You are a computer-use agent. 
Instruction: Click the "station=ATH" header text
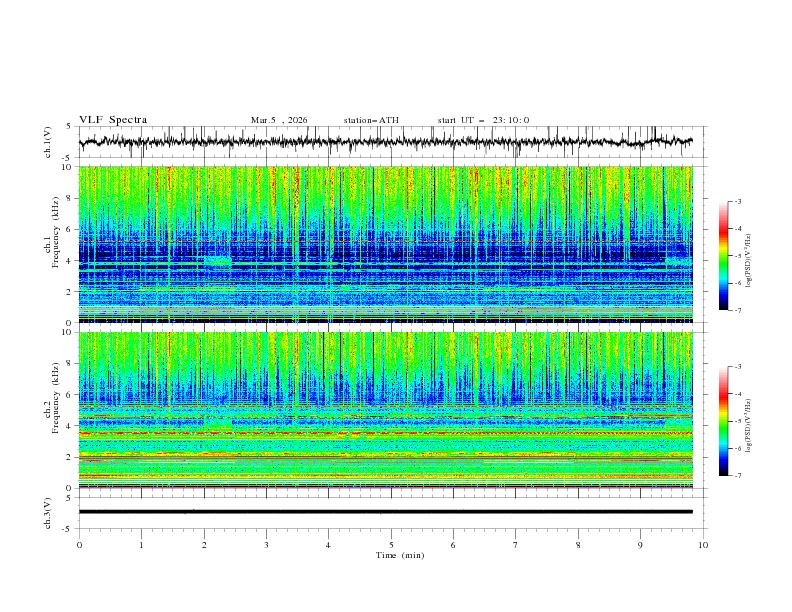pos(371,120)
